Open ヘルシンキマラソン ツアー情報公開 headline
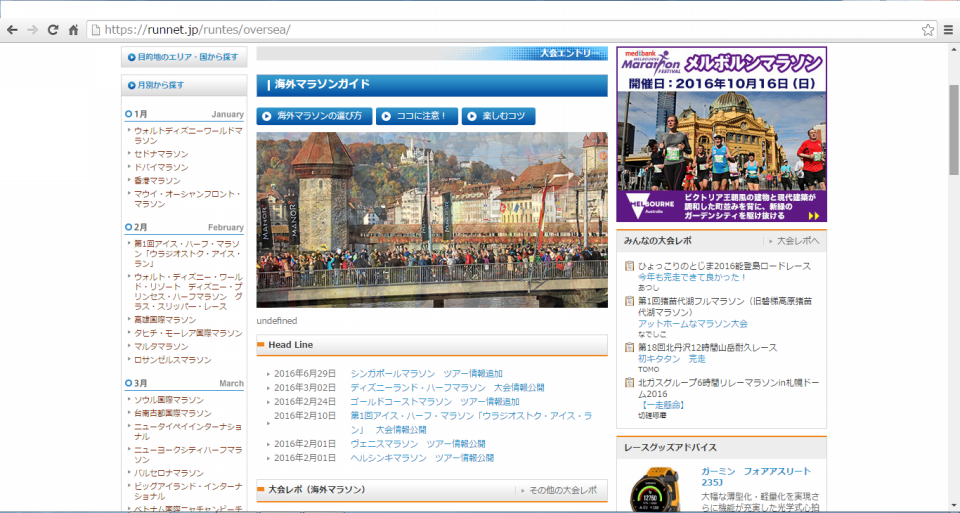Viewport: 960px width, 513px height. pyautogui.click(x=422, y=458)
